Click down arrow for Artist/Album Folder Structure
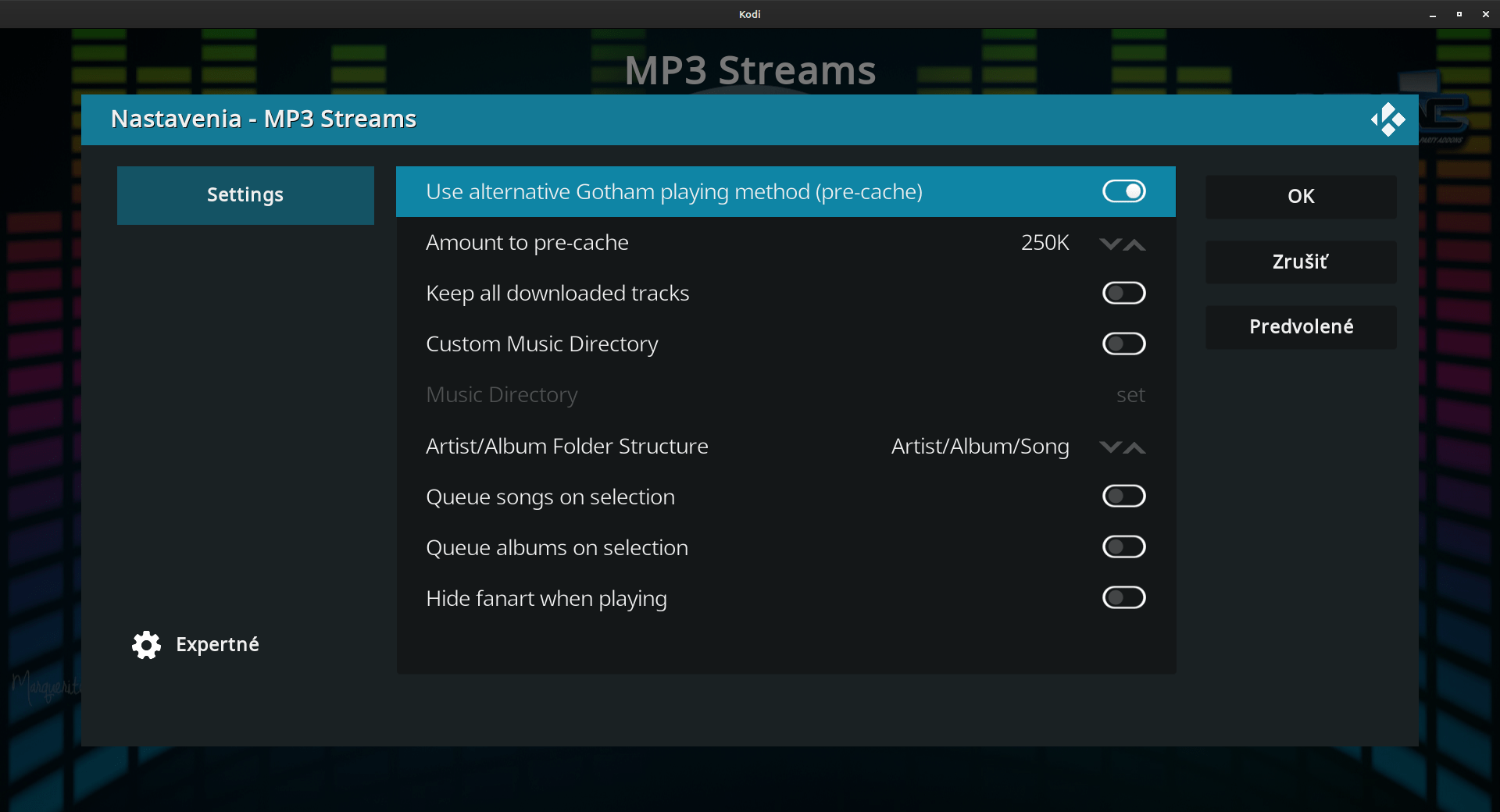The height and width of the screenshot is (812, 1500). click(1110, 447)
